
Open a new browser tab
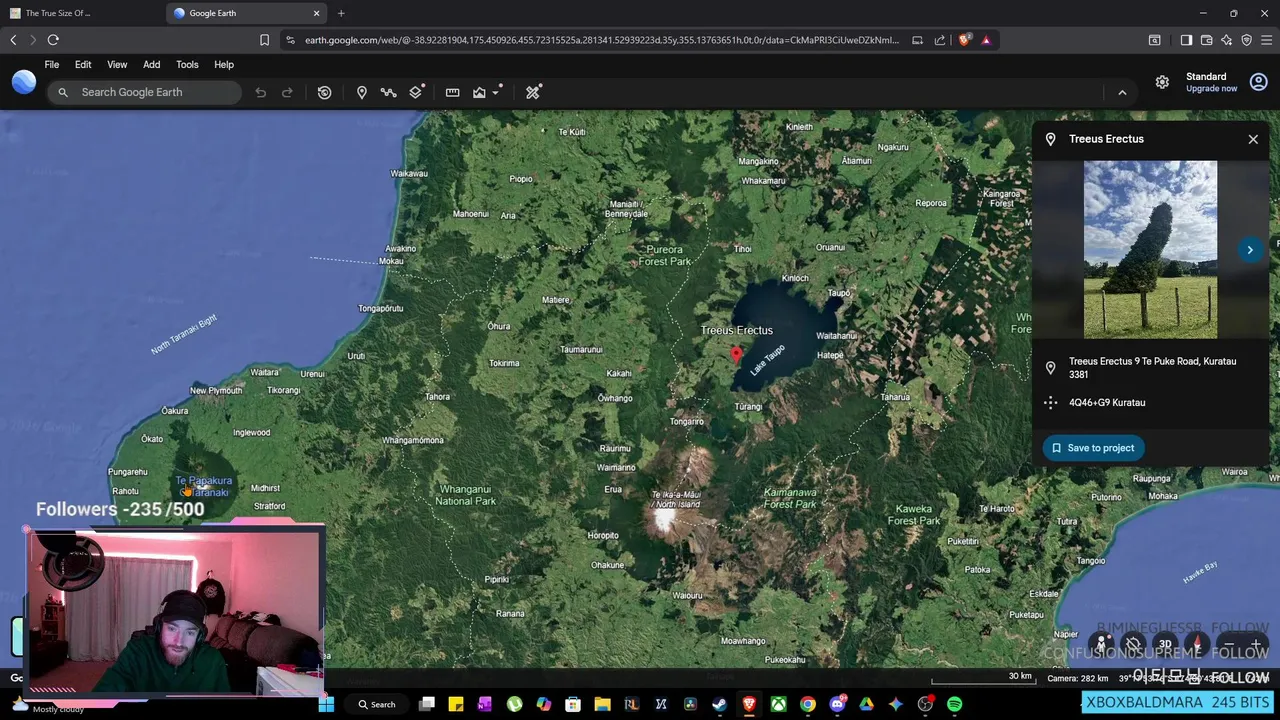[341, 13]
